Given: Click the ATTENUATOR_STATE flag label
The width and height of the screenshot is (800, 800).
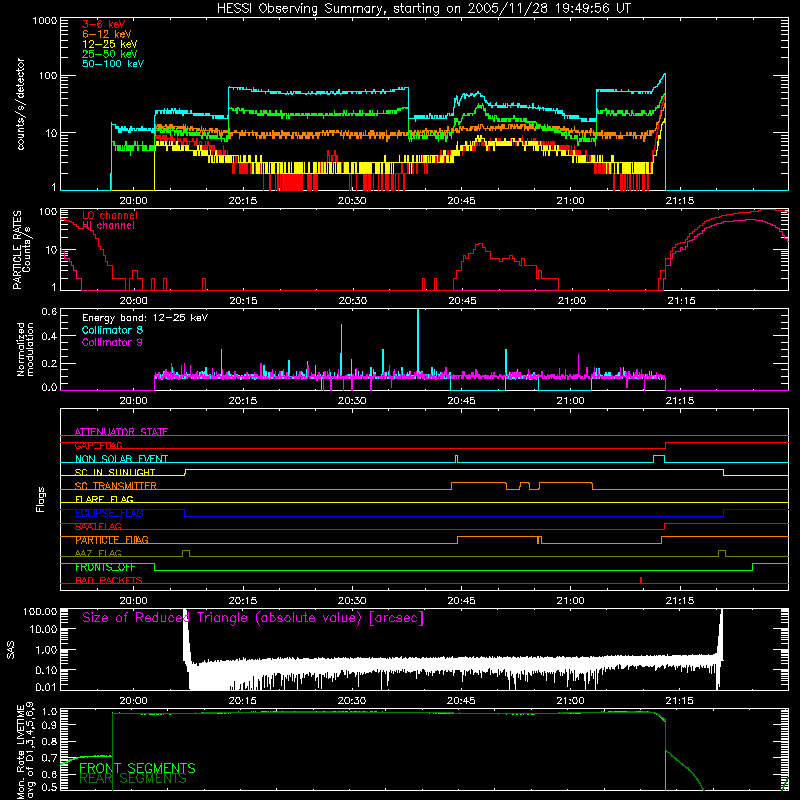Looking at the screenshot, I should [x=121, y=432].
